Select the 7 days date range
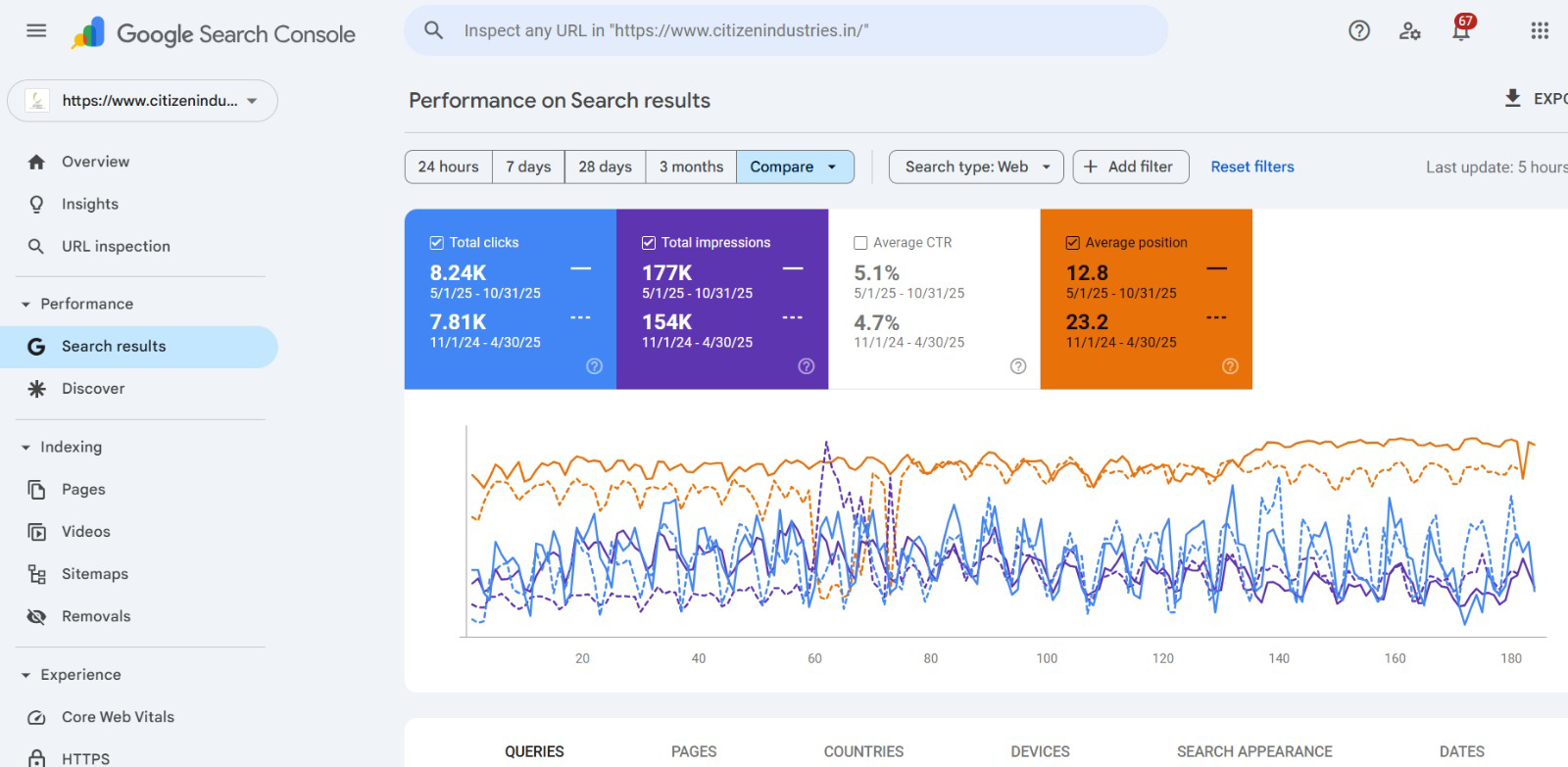 [x=528, y=167]
